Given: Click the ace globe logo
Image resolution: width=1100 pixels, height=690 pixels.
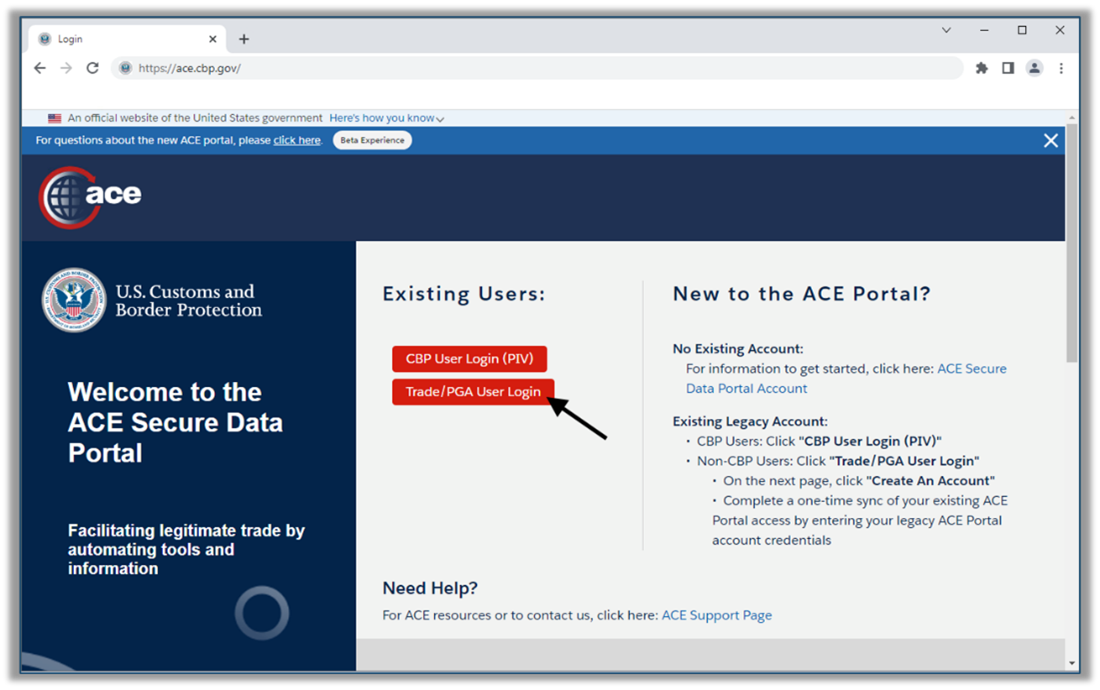Looking at the screenshot, I should click(x=90, y=197).
